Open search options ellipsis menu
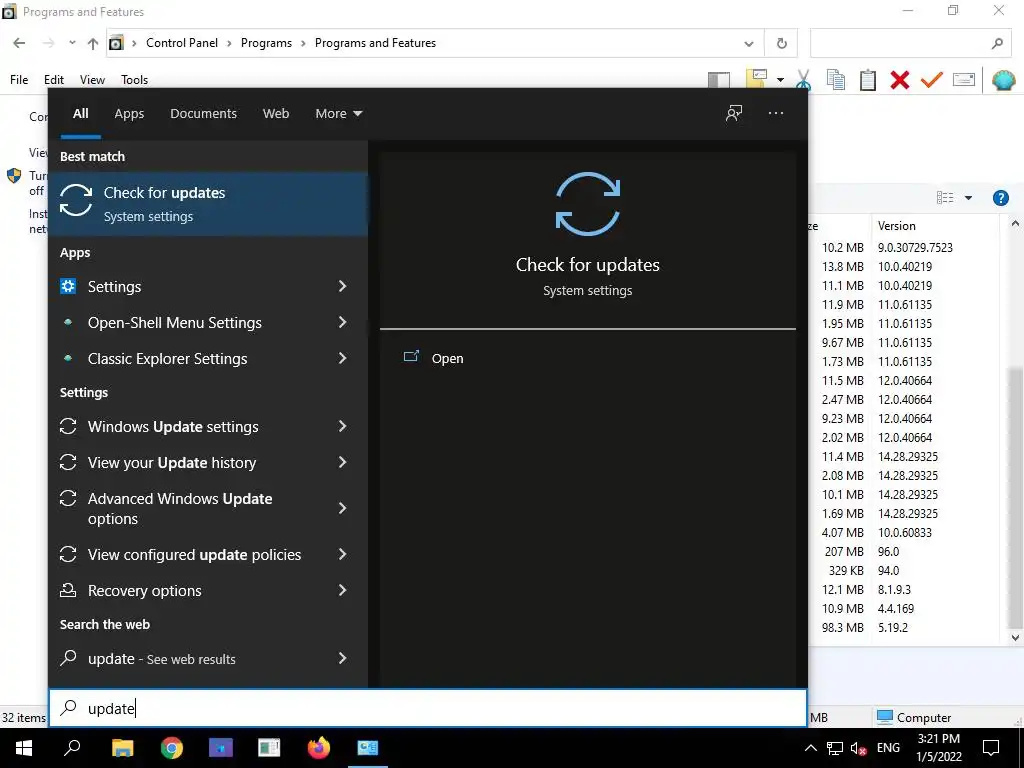The width and height of the screenshot is (1024, 768). click(776, 113)
